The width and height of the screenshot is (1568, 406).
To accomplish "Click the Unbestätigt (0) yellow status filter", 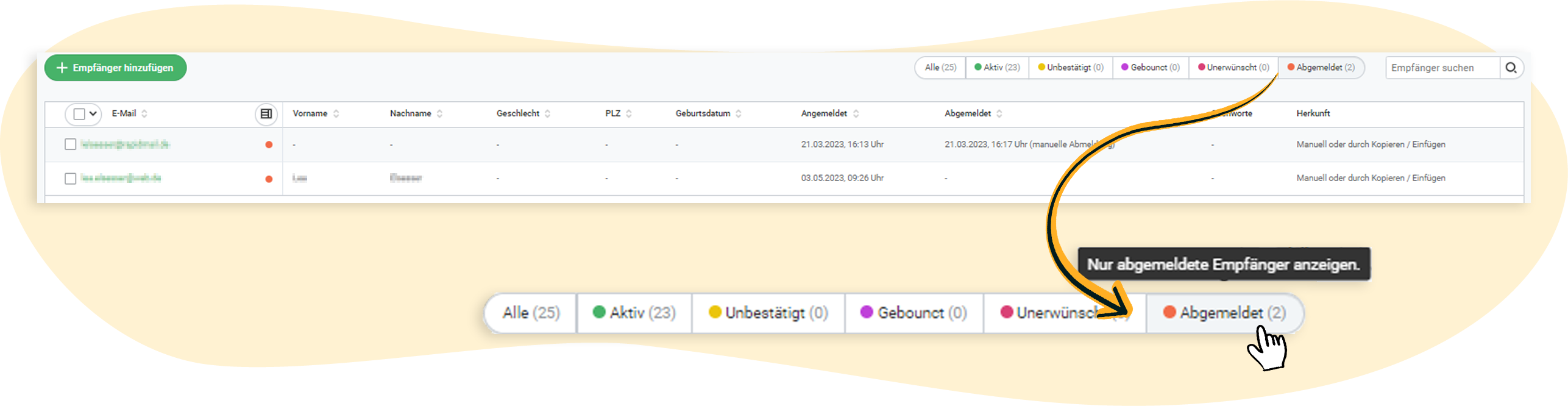I will (x=1070, y=68).
